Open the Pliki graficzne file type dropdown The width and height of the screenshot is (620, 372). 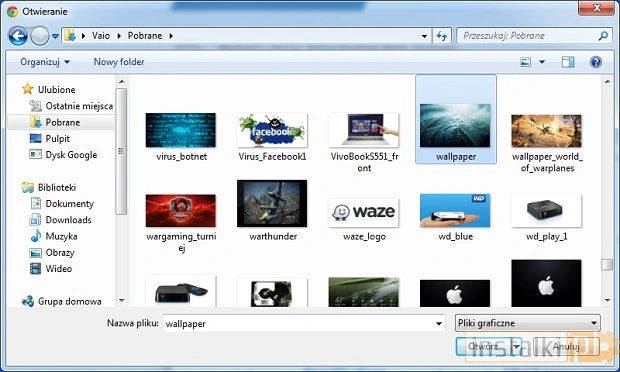(x=527, y=323)
